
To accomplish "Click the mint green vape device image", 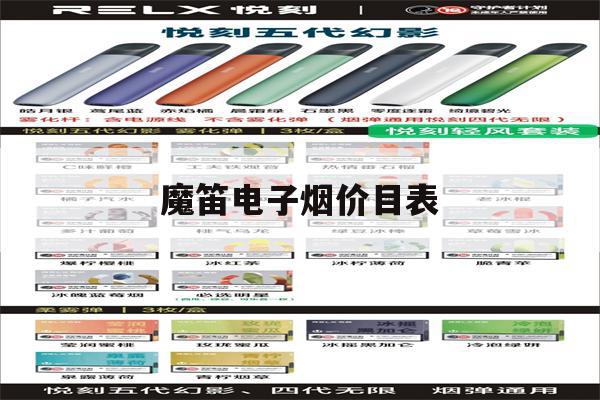I will (x=300, y=75).
